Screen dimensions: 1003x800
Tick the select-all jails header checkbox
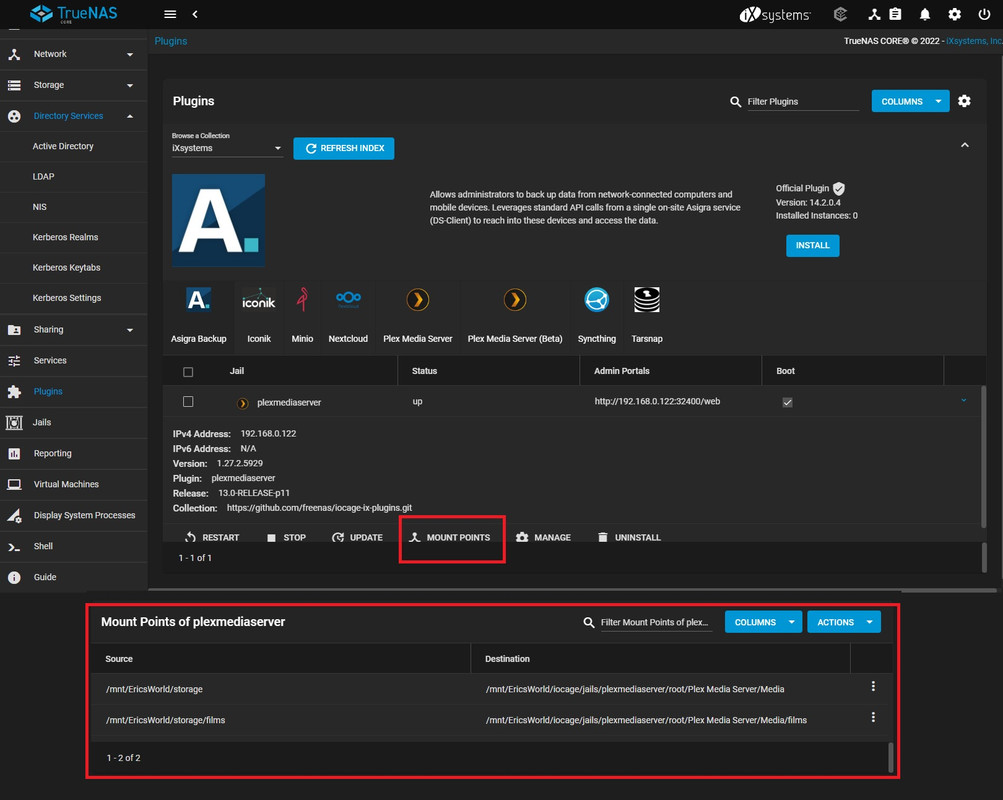[188, 372]
